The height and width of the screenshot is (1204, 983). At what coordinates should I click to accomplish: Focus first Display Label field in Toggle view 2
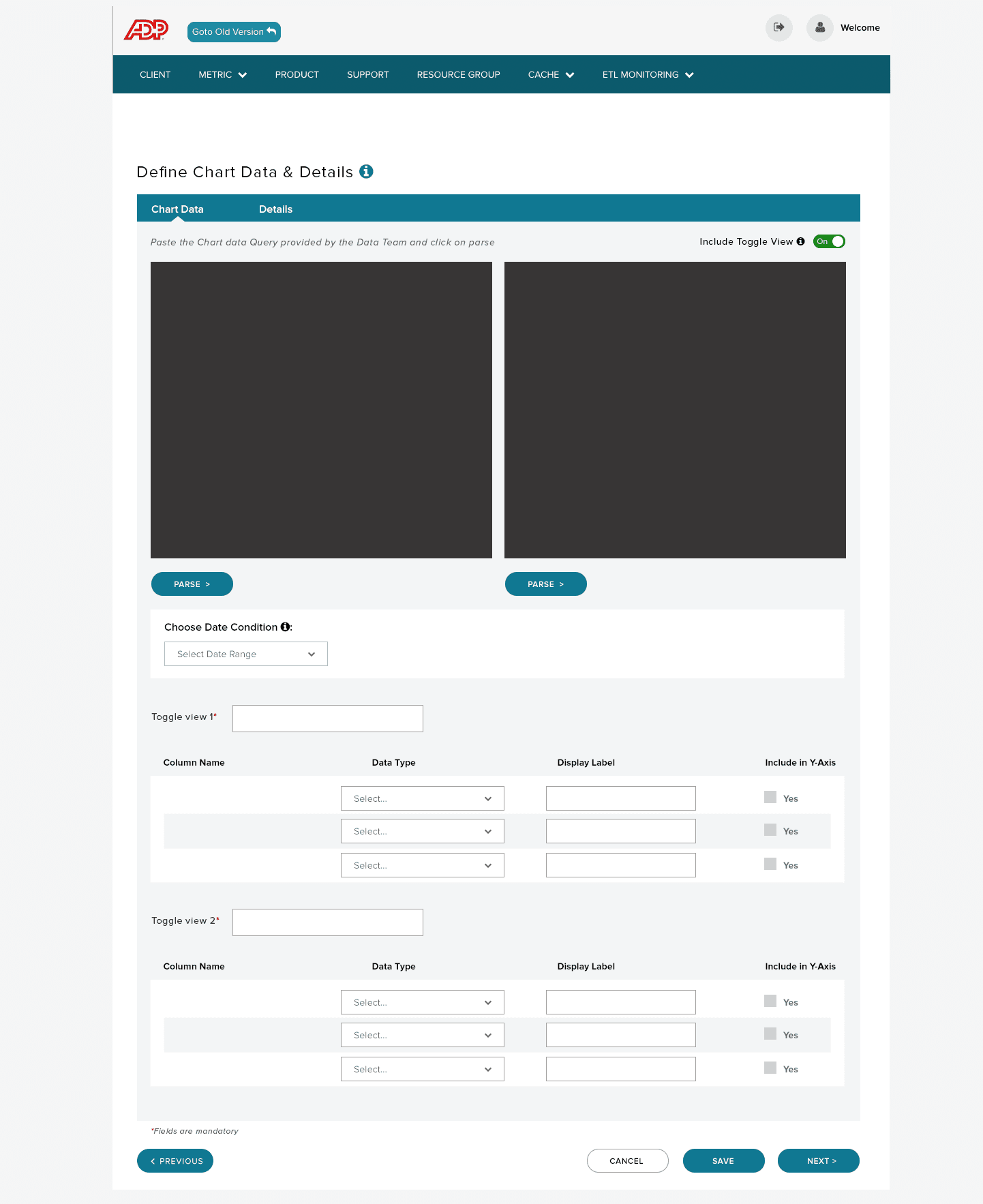[621, 1002]
